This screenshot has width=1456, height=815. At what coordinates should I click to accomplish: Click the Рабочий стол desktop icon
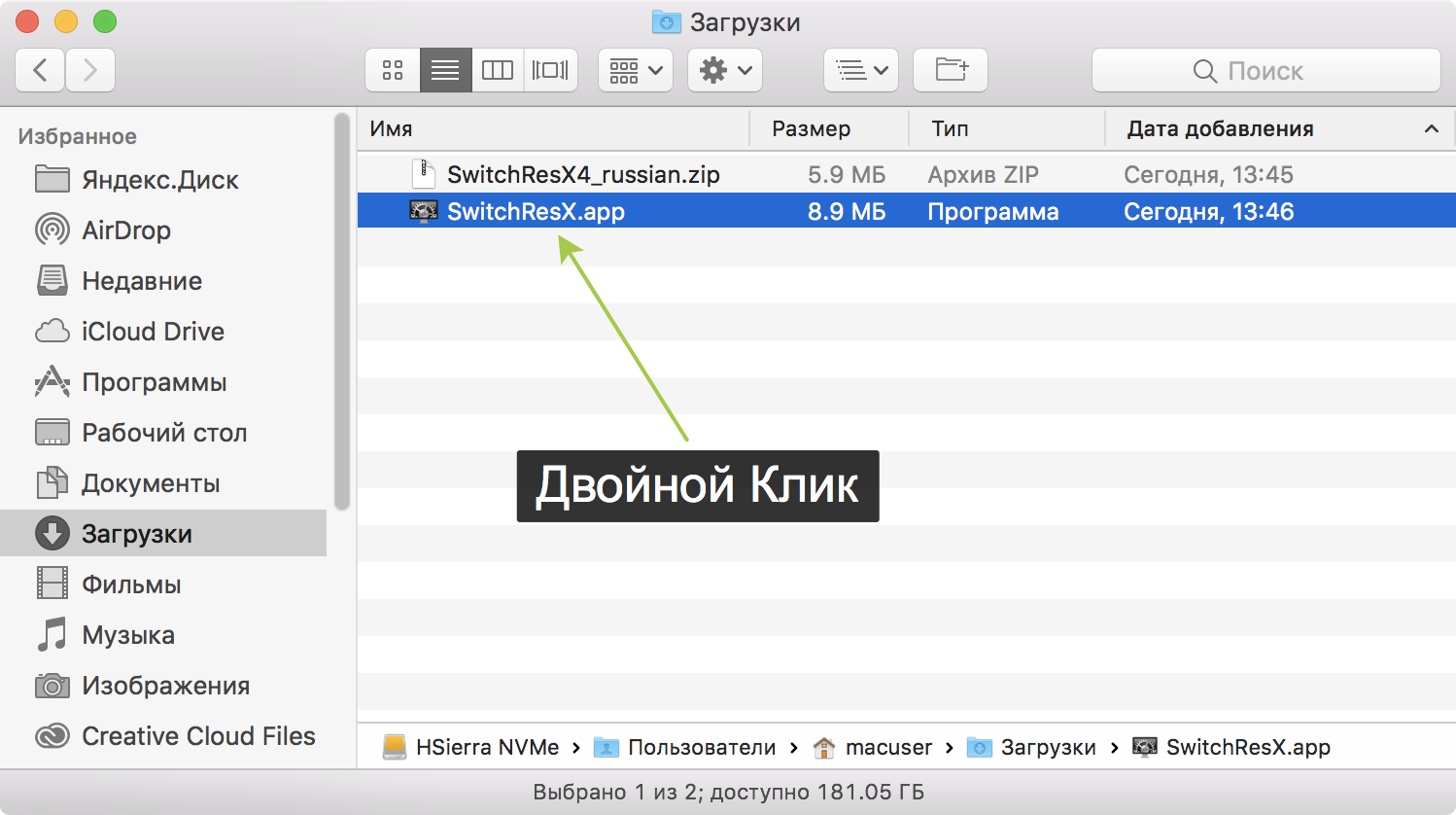pos(52,432)
